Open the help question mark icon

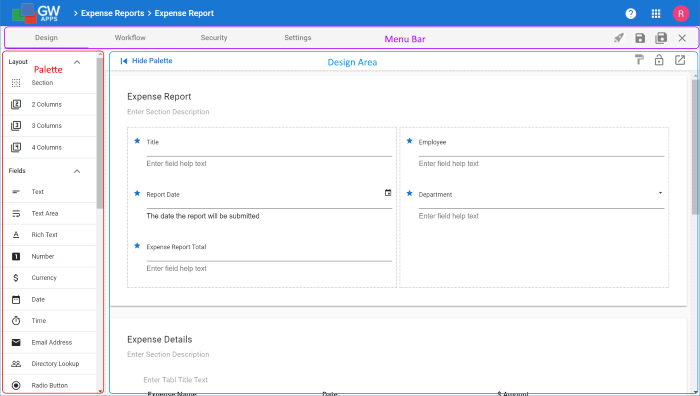tap(630, 13)
